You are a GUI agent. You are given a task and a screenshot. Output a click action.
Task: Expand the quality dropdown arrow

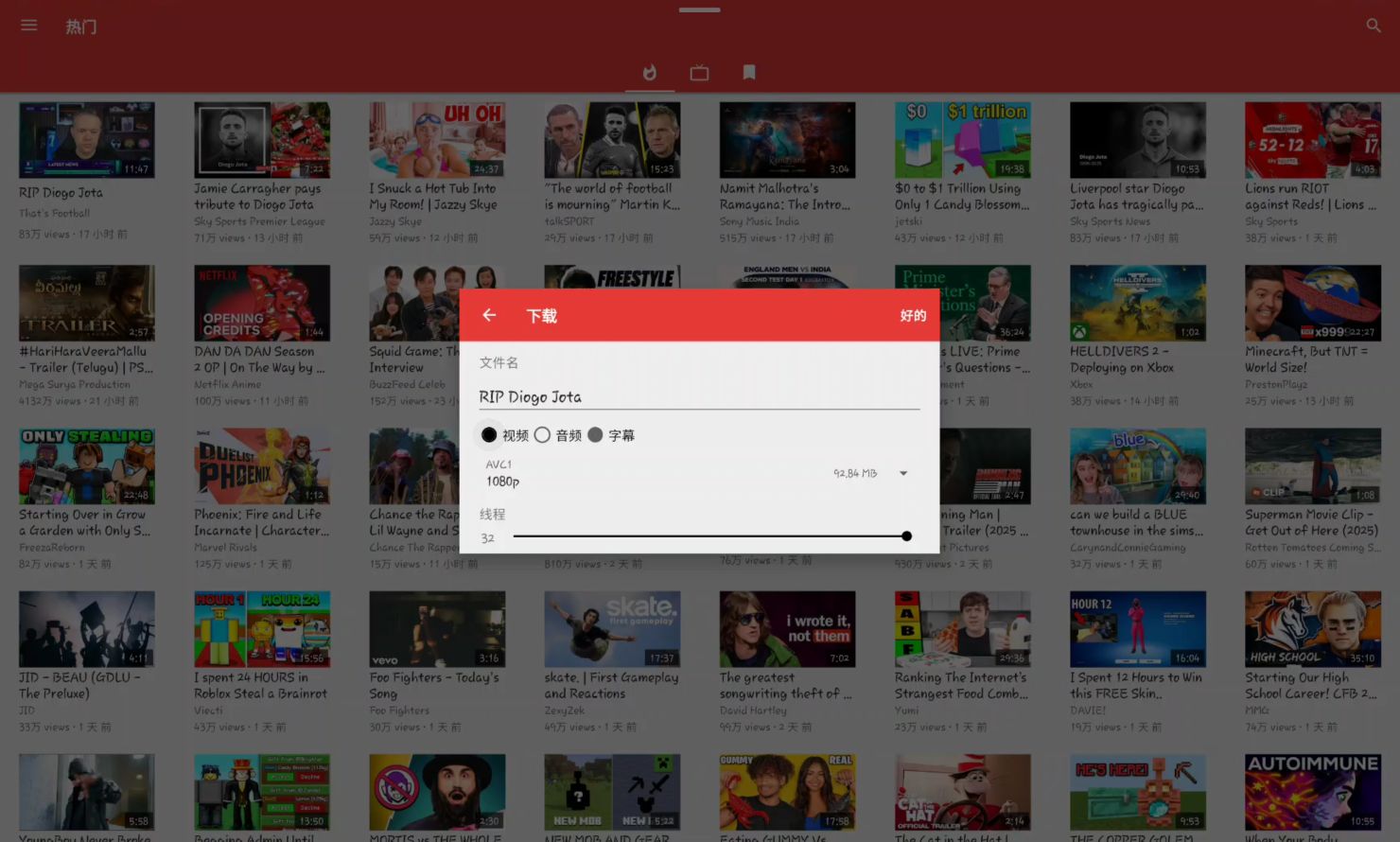coord(903,473)
